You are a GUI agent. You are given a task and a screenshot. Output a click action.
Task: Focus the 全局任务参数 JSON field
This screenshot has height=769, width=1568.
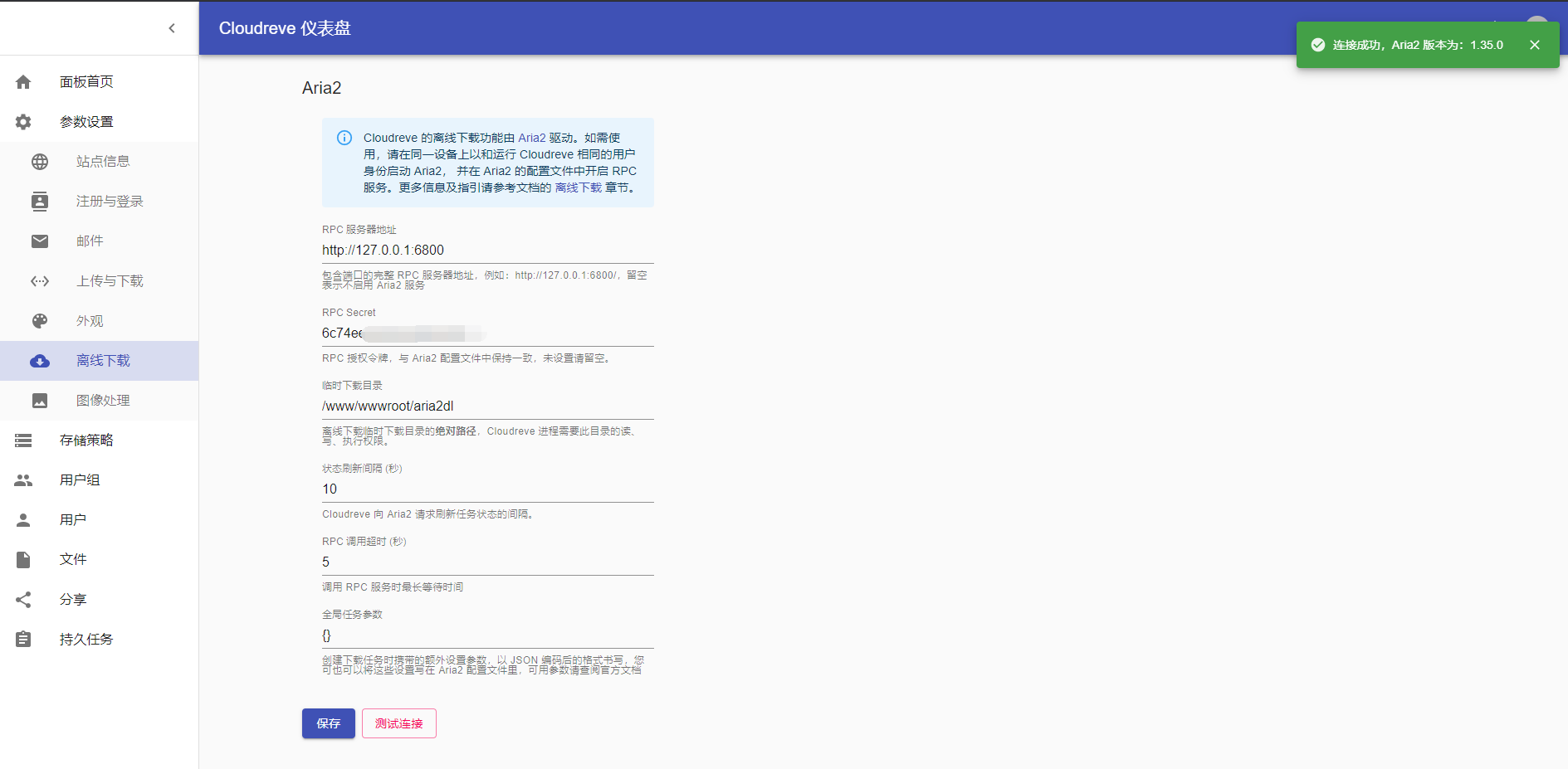(x=488, y=635)
